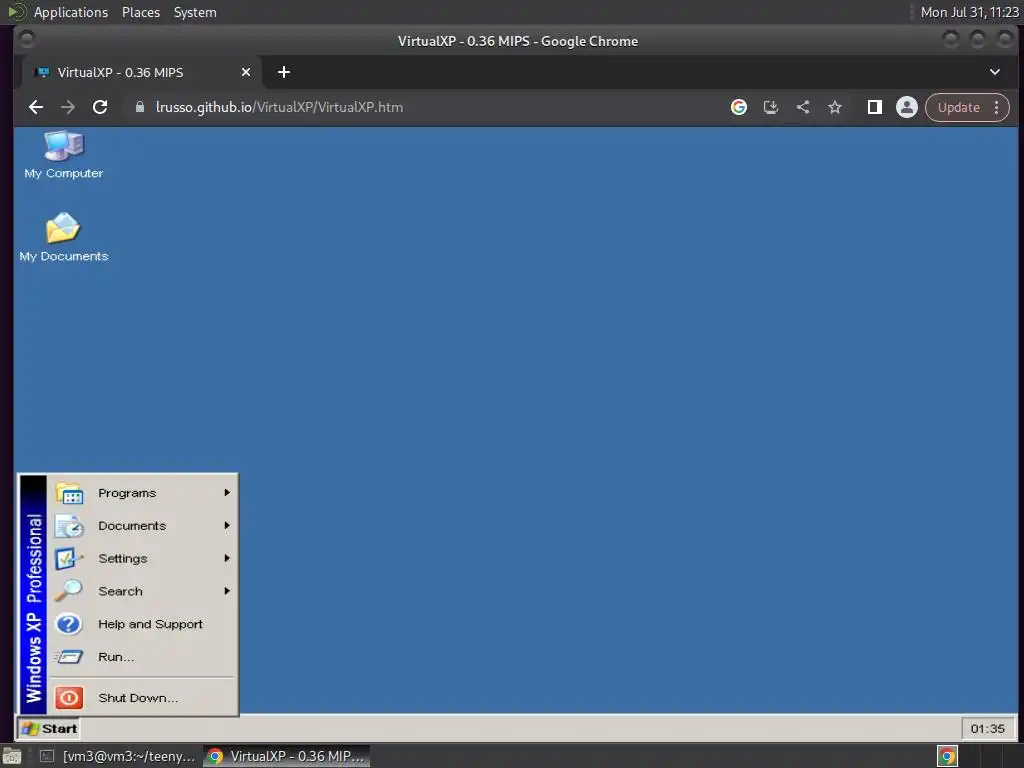
Task: Expand Documents submenu arrow
Action: tap(227, 525)
